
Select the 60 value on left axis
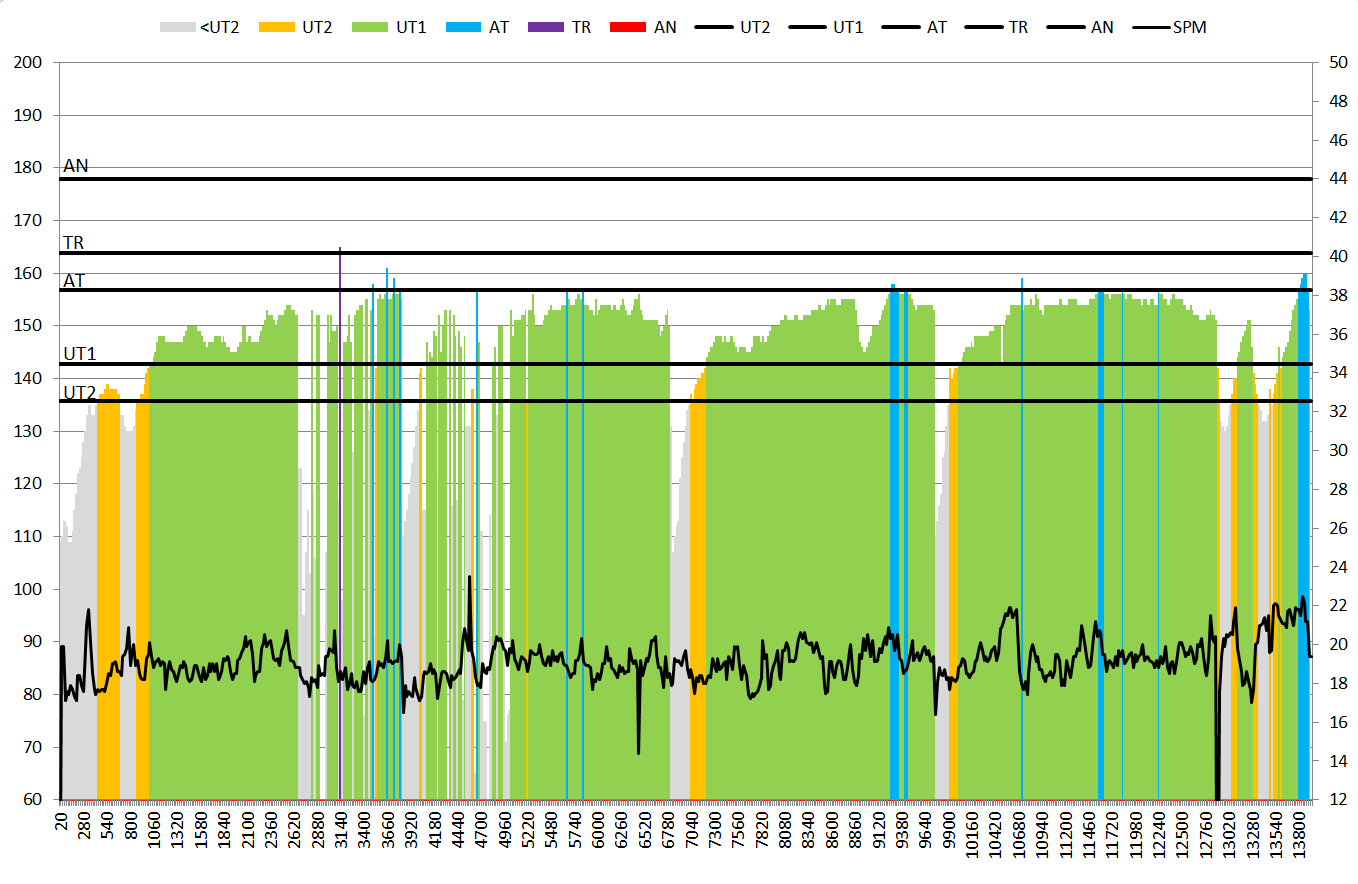[x=31, y=800]
